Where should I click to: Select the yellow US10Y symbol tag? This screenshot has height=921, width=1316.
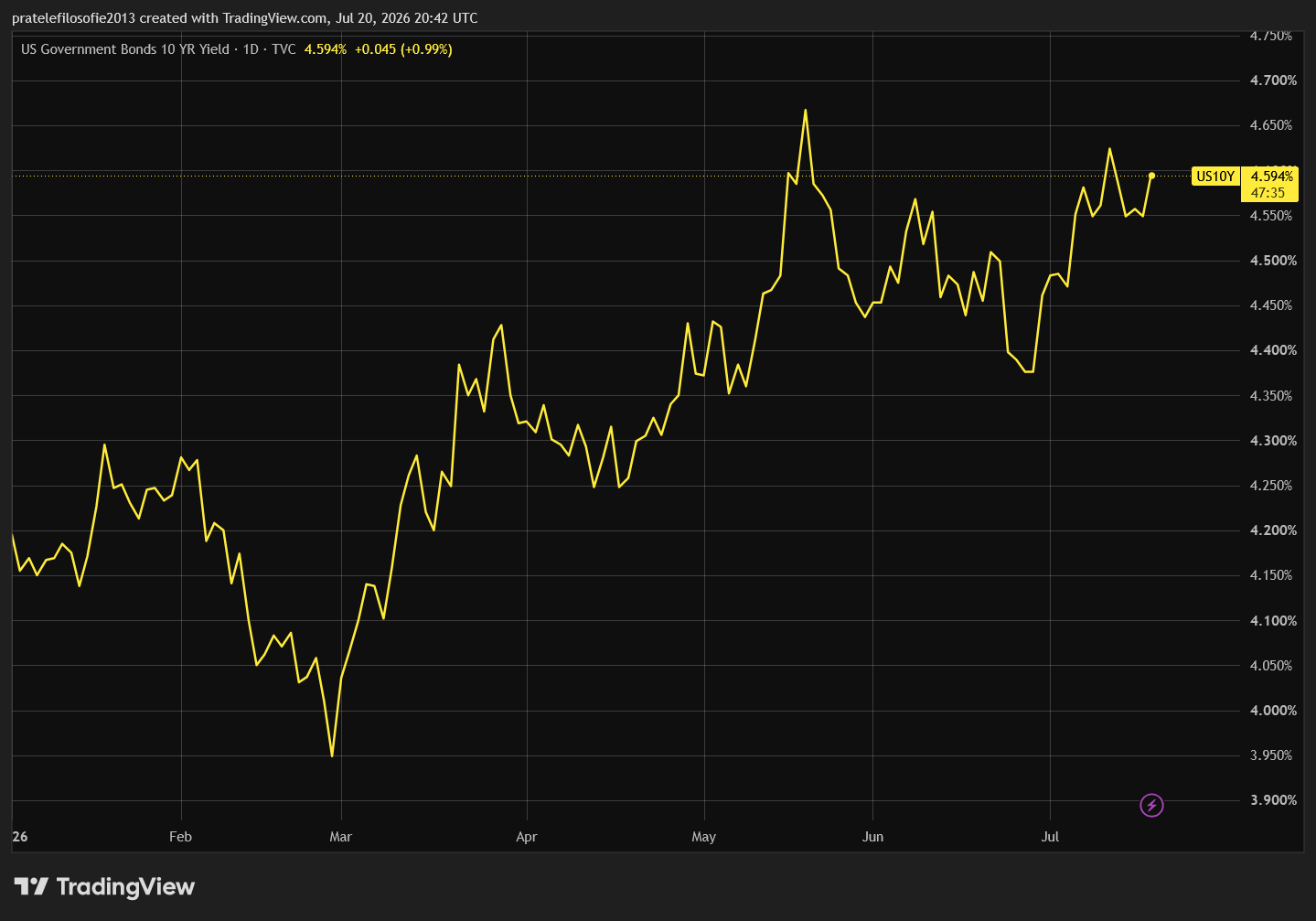click(x=1215, y=177)
